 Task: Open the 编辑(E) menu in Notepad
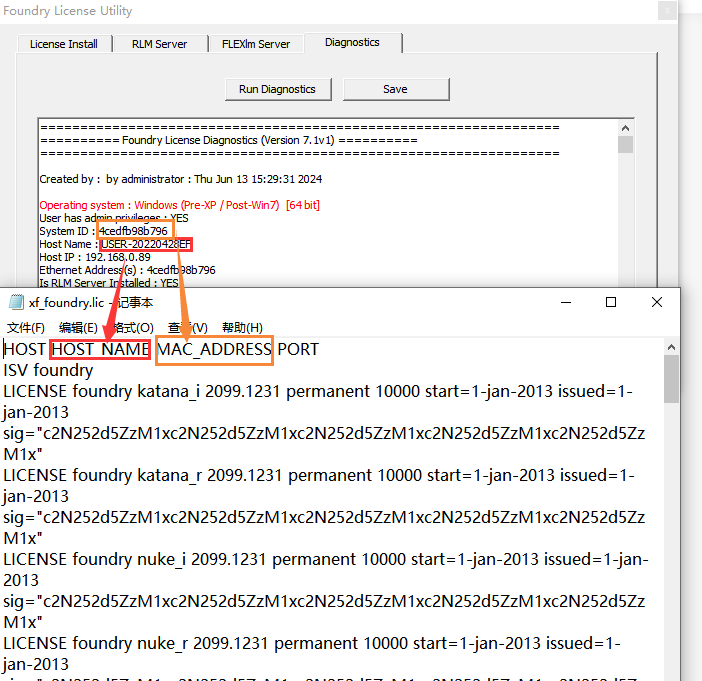[78, 328]
